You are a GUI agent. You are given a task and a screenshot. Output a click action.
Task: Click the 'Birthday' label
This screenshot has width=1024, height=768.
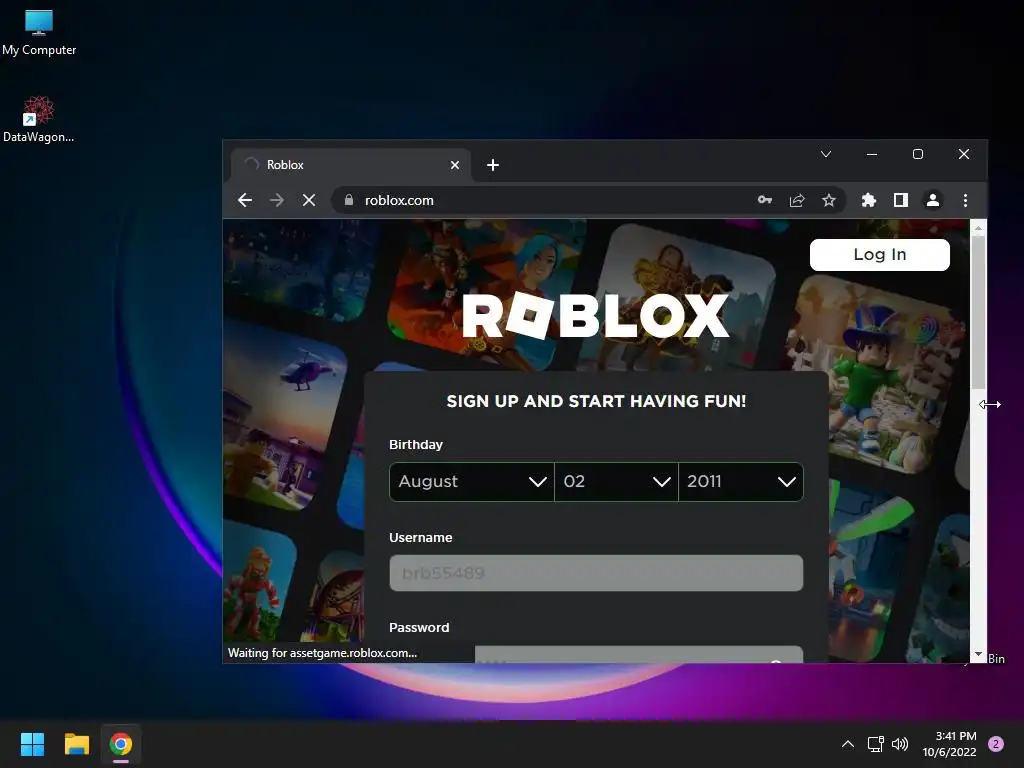(416, 445)
